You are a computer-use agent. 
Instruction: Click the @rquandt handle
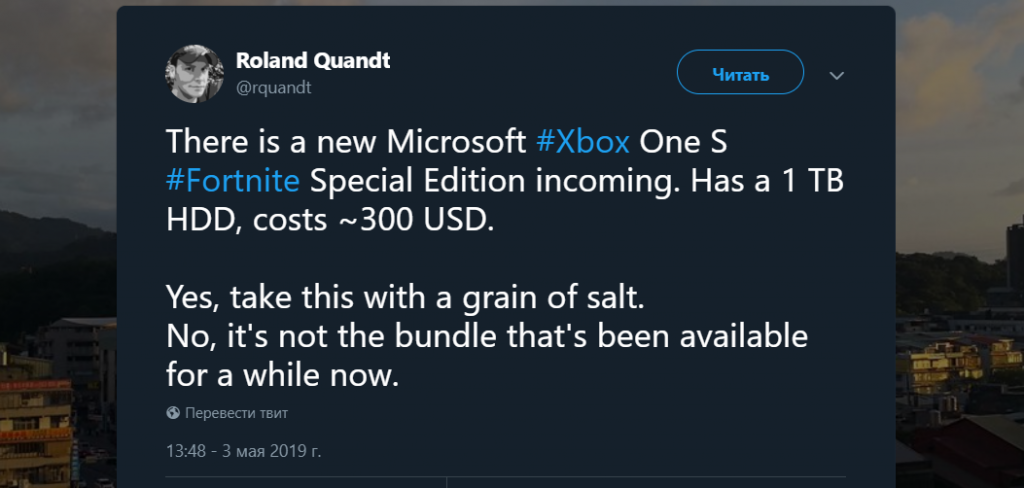click(x=274, y=88)
